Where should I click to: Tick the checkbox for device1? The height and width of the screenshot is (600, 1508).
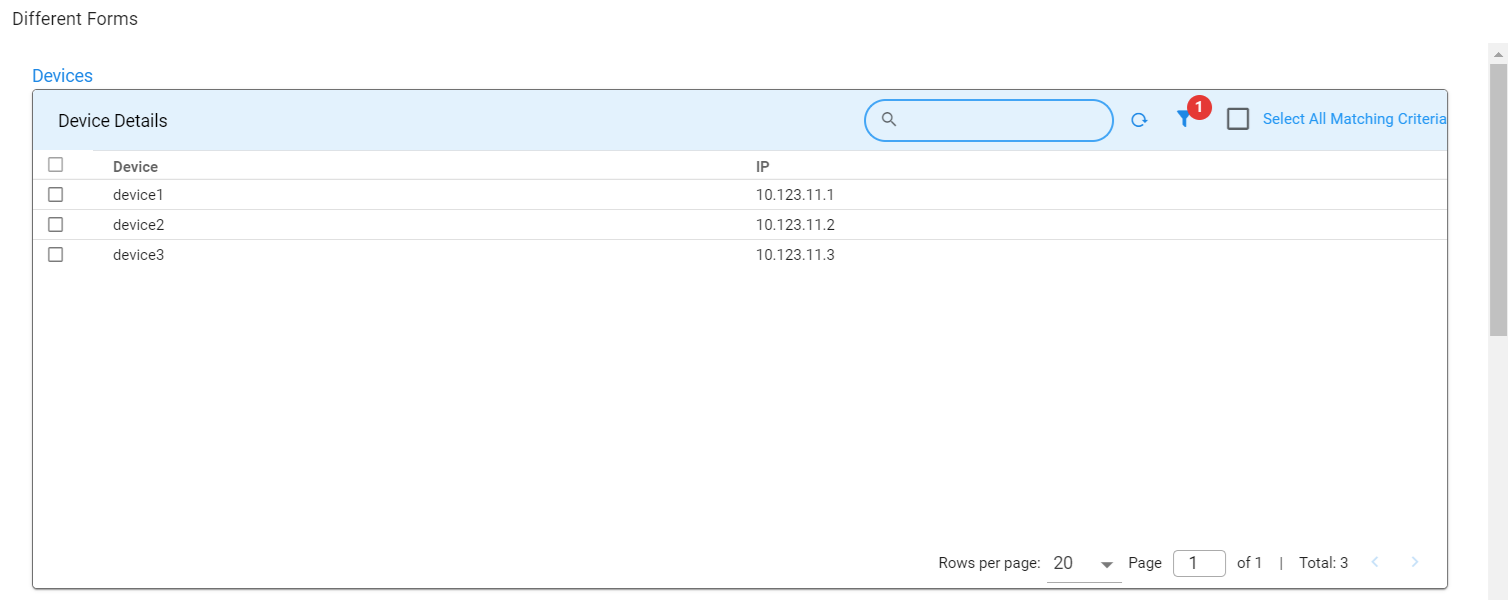coord(56,195)
